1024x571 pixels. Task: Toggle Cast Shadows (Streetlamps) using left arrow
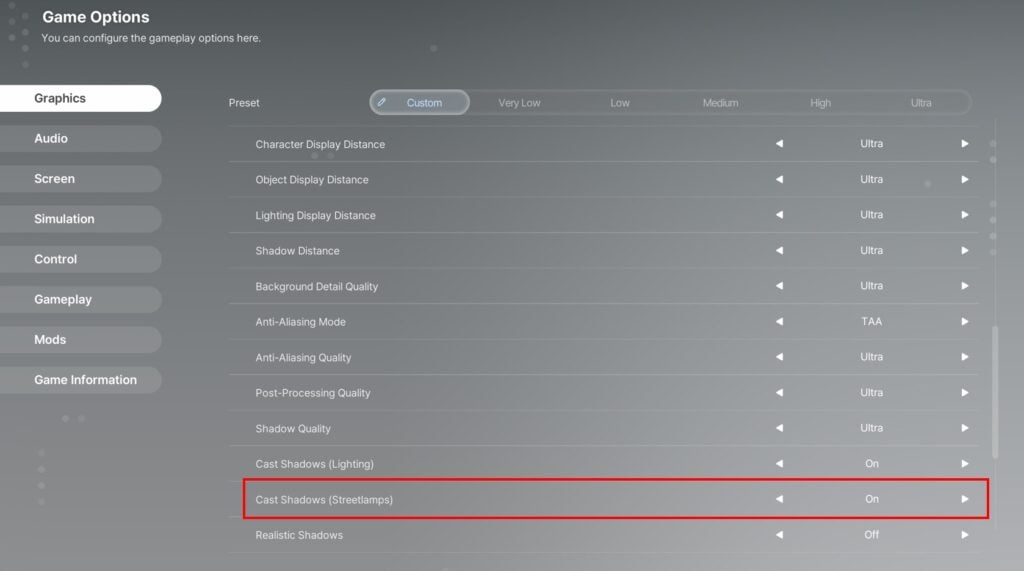pos(779,499)
